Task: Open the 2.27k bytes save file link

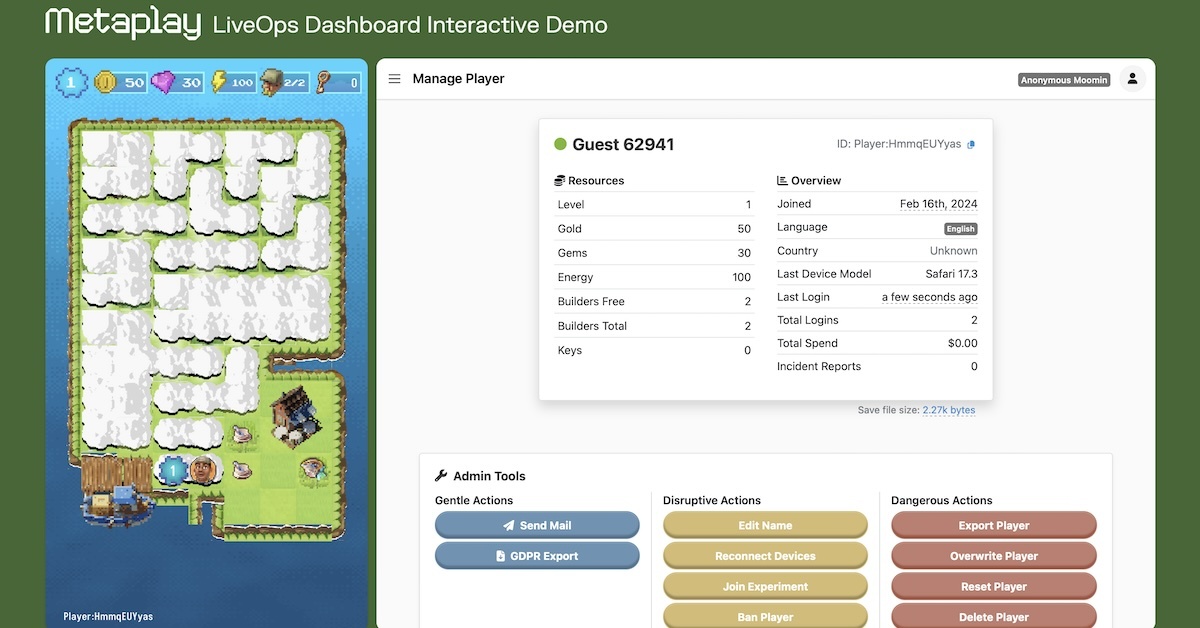Action: coord(946,410)
